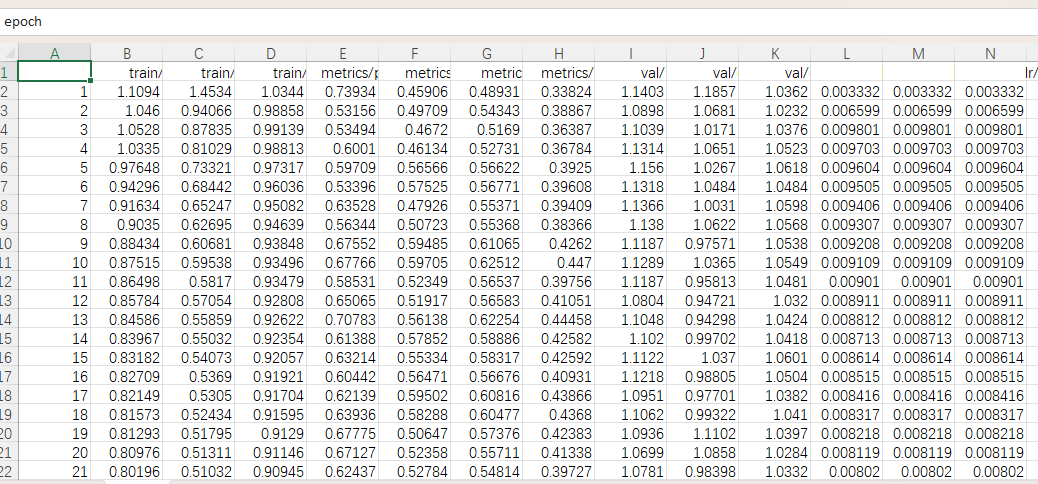Select cell with value 0.4368
The width and height of the screenshot is (1038, 484).
click(559, 415)
